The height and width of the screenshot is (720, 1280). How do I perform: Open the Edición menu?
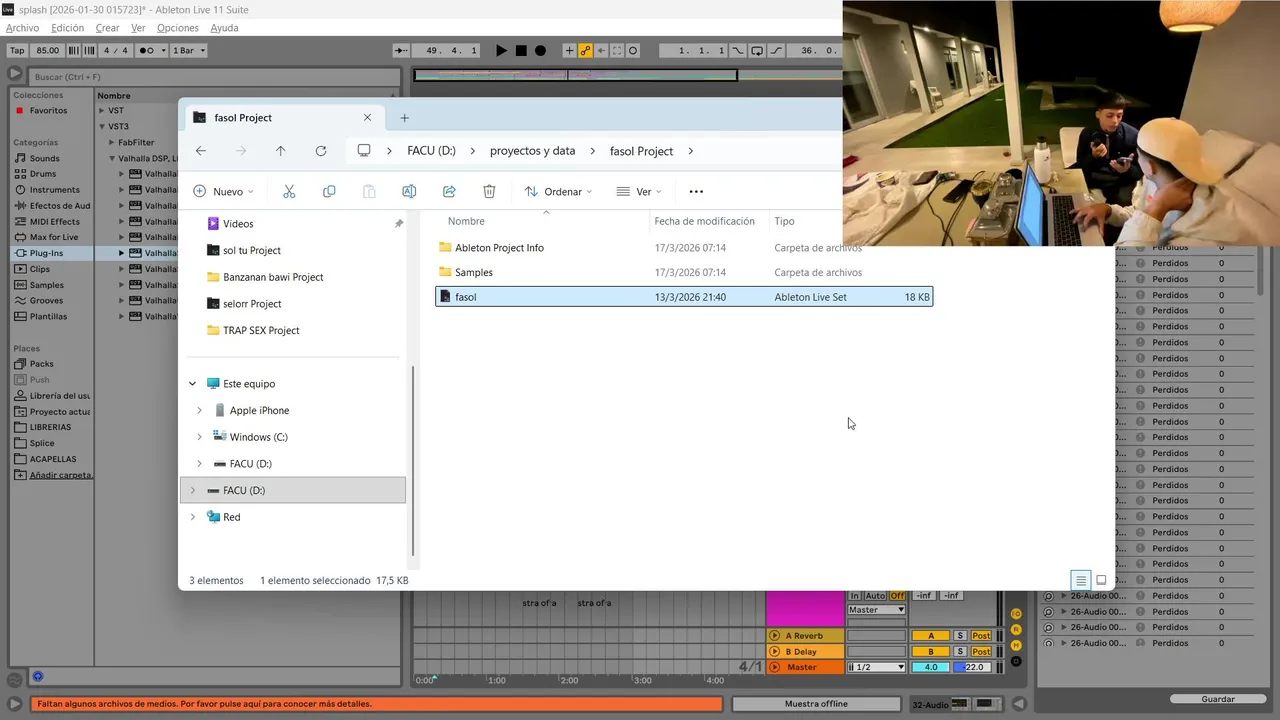tap(67, 28)
